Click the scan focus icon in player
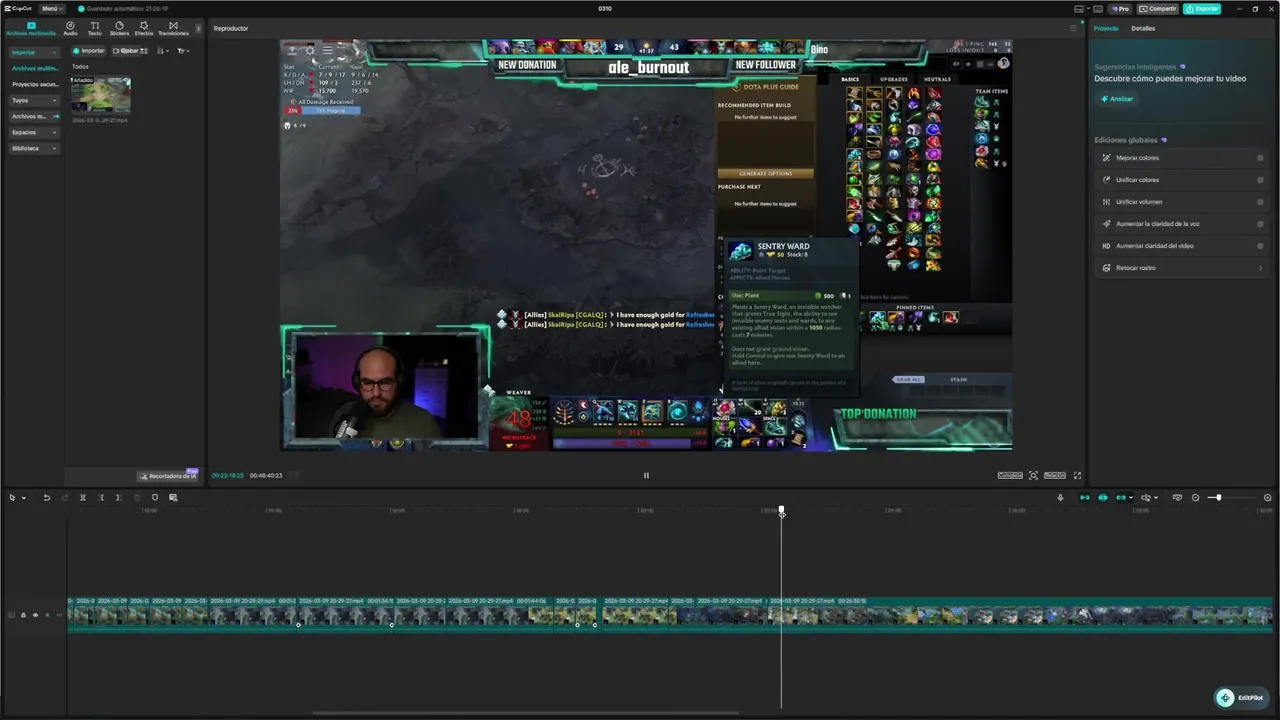Viewport: 1280px width, 720px height. tap(1033, 475)
